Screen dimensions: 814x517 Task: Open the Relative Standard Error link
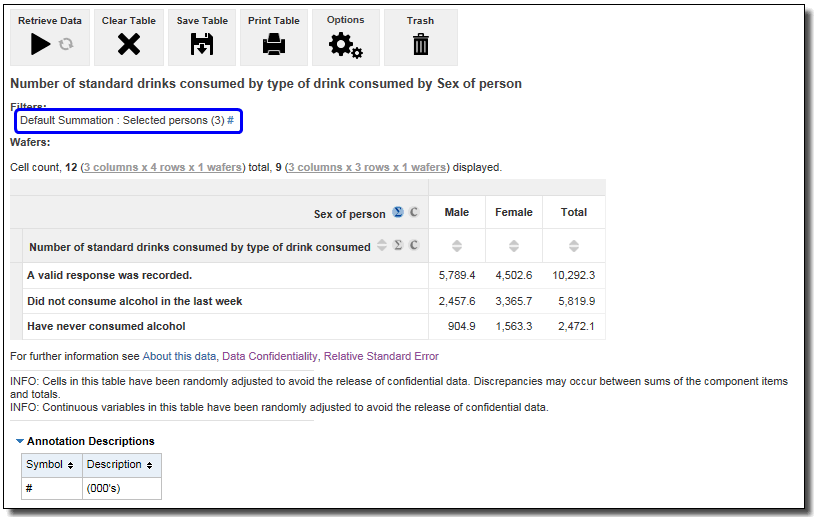tap(381, 356)
